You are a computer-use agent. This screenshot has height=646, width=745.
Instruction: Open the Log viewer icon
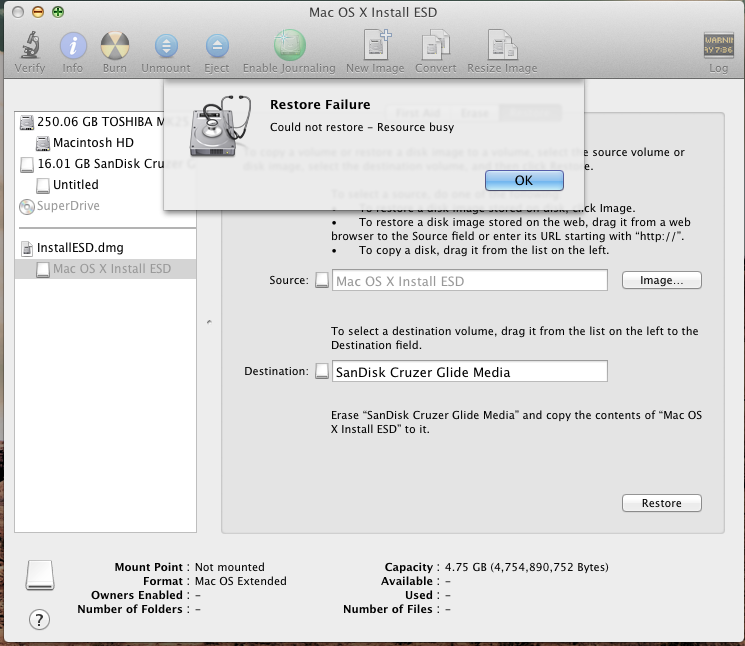(718, 52)
